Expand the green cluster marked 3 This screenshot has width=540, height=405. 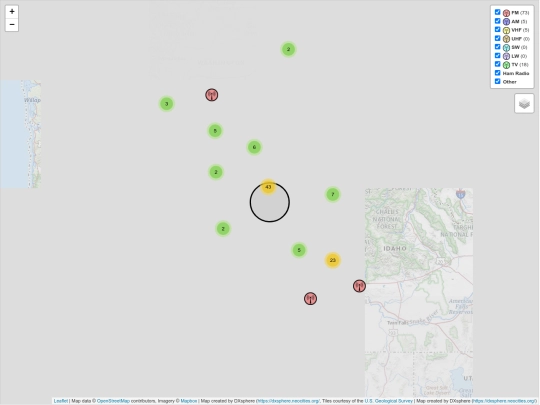click(x=167, y=104)
